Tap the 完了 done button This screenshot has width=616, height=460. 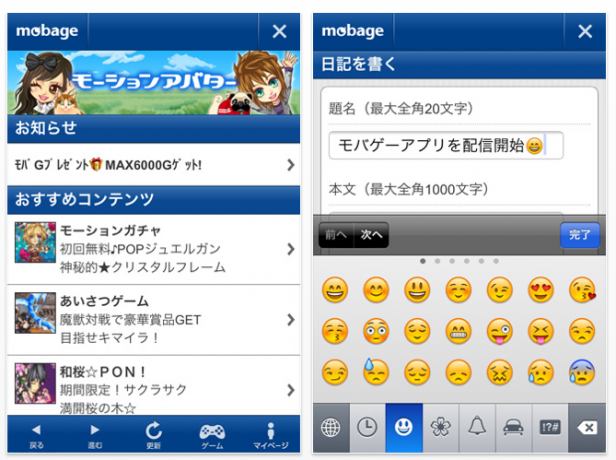tap(580, 235)
